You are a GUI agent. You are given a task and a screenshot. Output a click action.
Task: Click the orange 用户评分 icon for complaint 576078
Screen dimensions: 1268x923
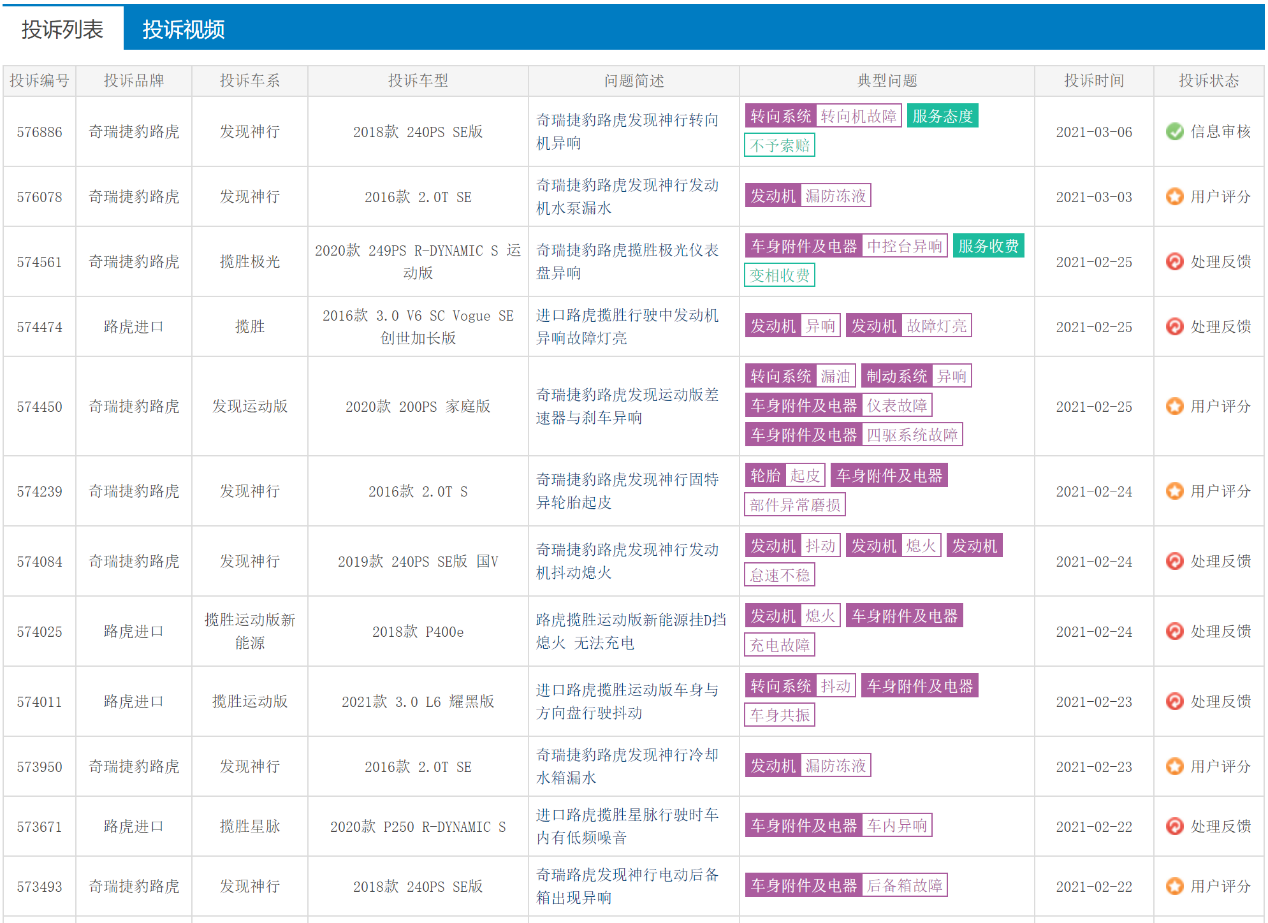coord(1175,196)
